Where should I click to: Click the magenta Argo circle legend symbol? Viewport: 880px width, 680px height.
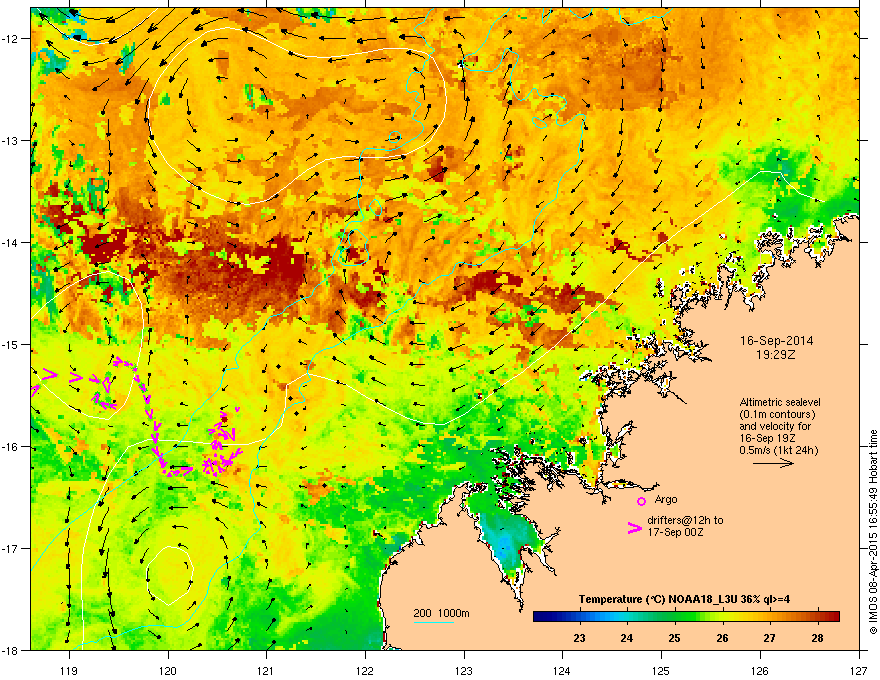click(x=641, y=501)
